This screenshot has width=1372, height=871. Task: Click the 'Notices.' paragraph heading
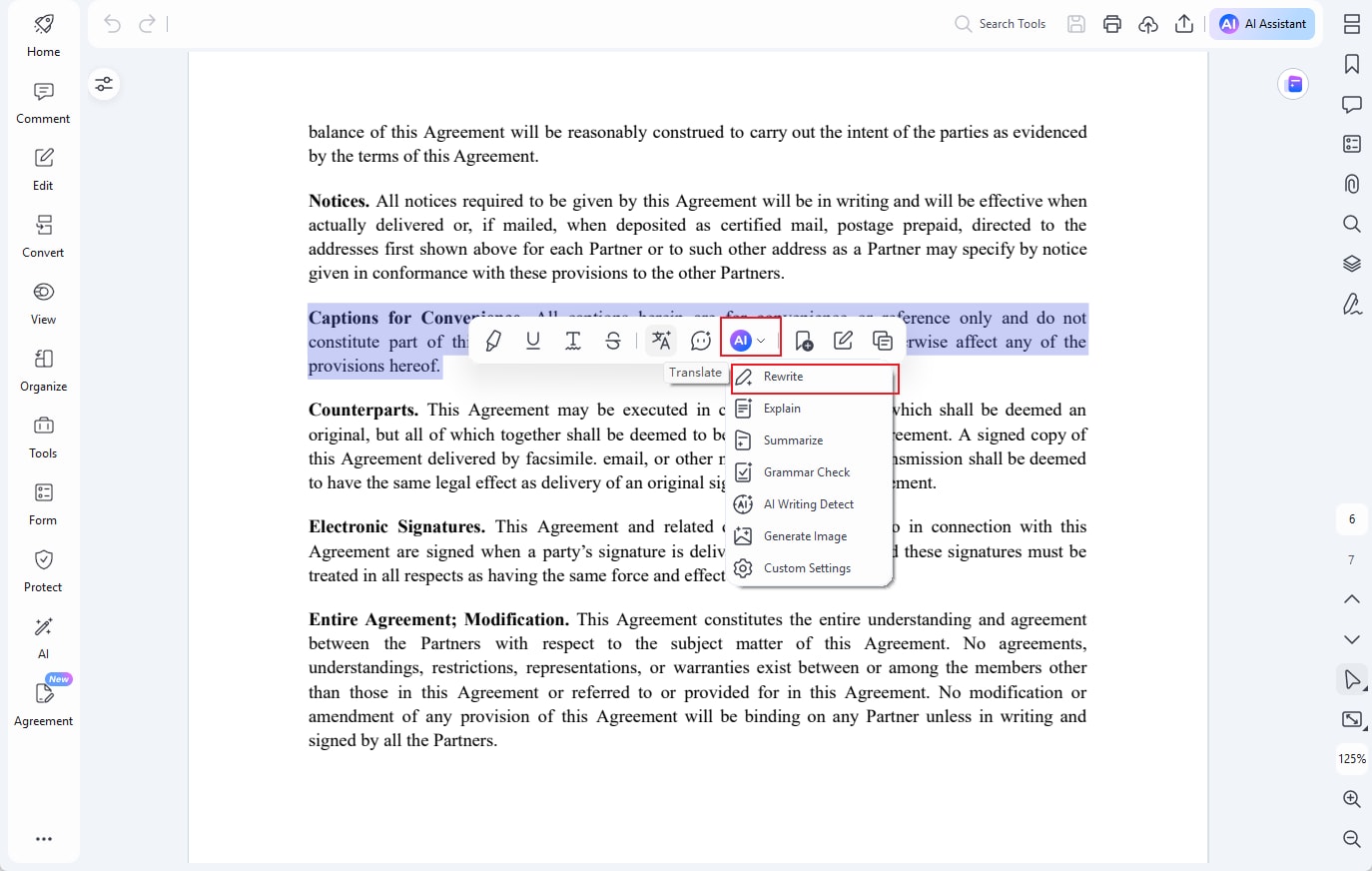(x=339, y=201)
